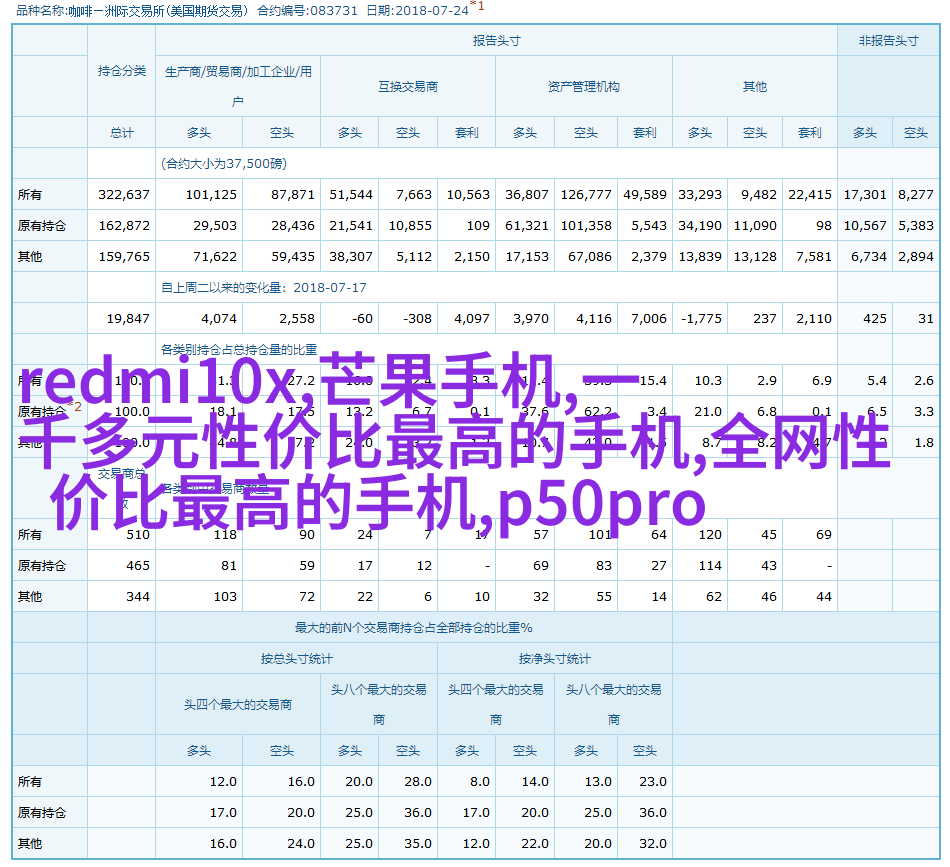Select the cell showing 61,321

tap(526, 225)
